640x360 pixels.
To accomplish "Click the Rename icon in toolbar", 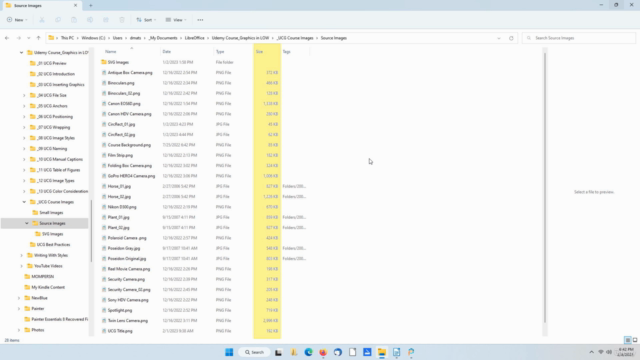I will [x=90, y=20].
